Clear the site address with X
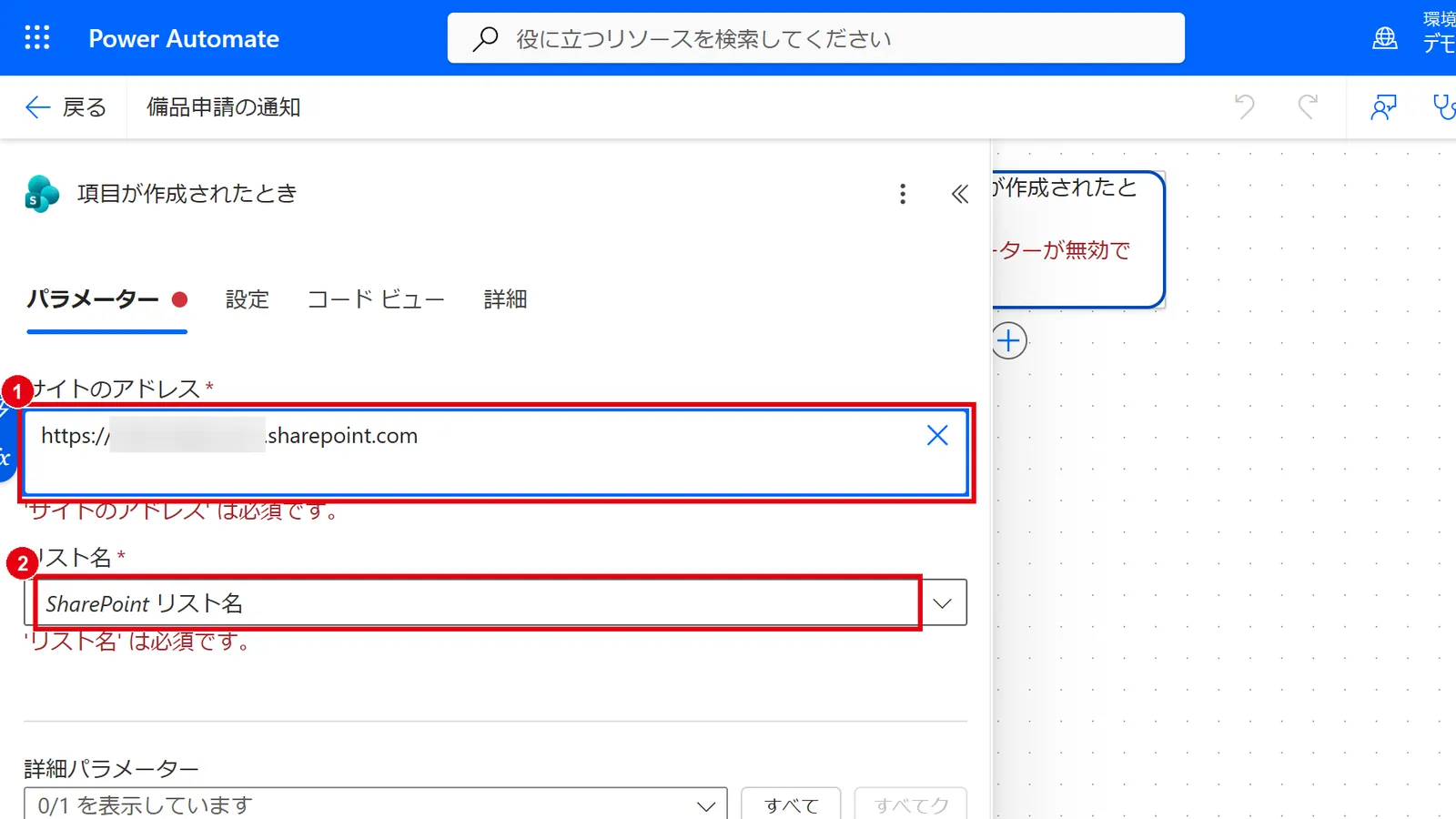Viewport: 1456px width, 819px height. tap(937, 436)
